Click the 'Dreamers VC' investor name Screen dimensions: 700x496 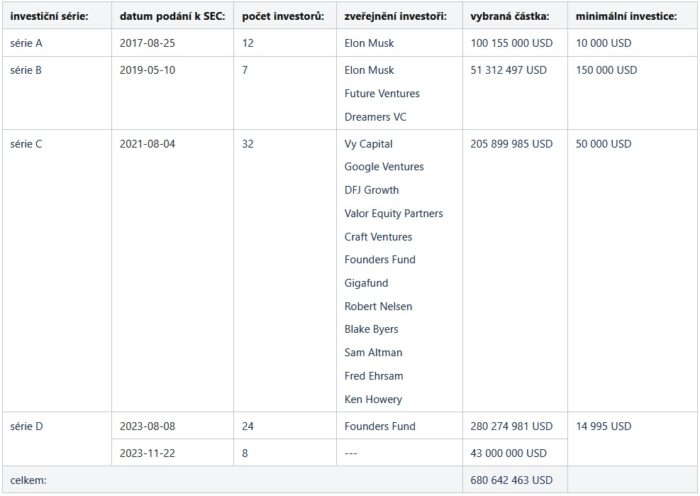[375, 117]
